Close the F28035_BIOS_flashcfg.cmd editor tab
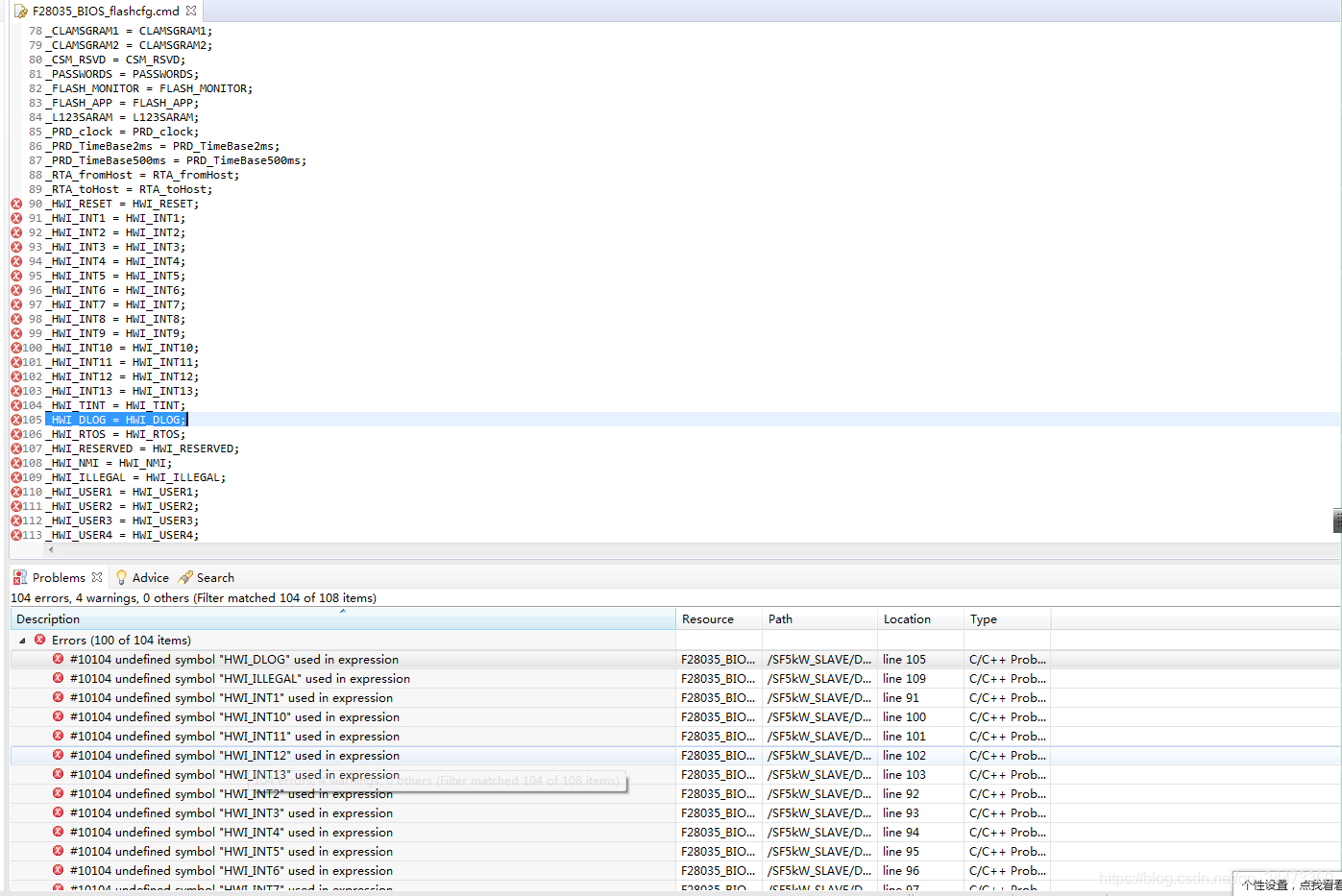Viewport: 1342px width, 896px height. (x=191, y=11)
